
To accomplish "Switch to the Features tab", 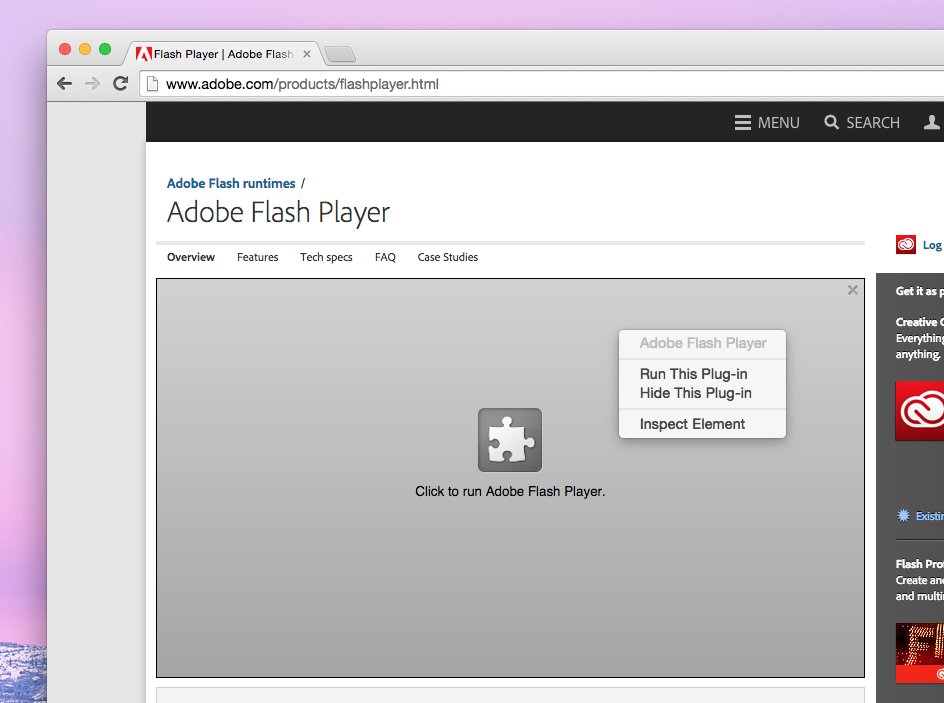I will click(x=257, y=257).
